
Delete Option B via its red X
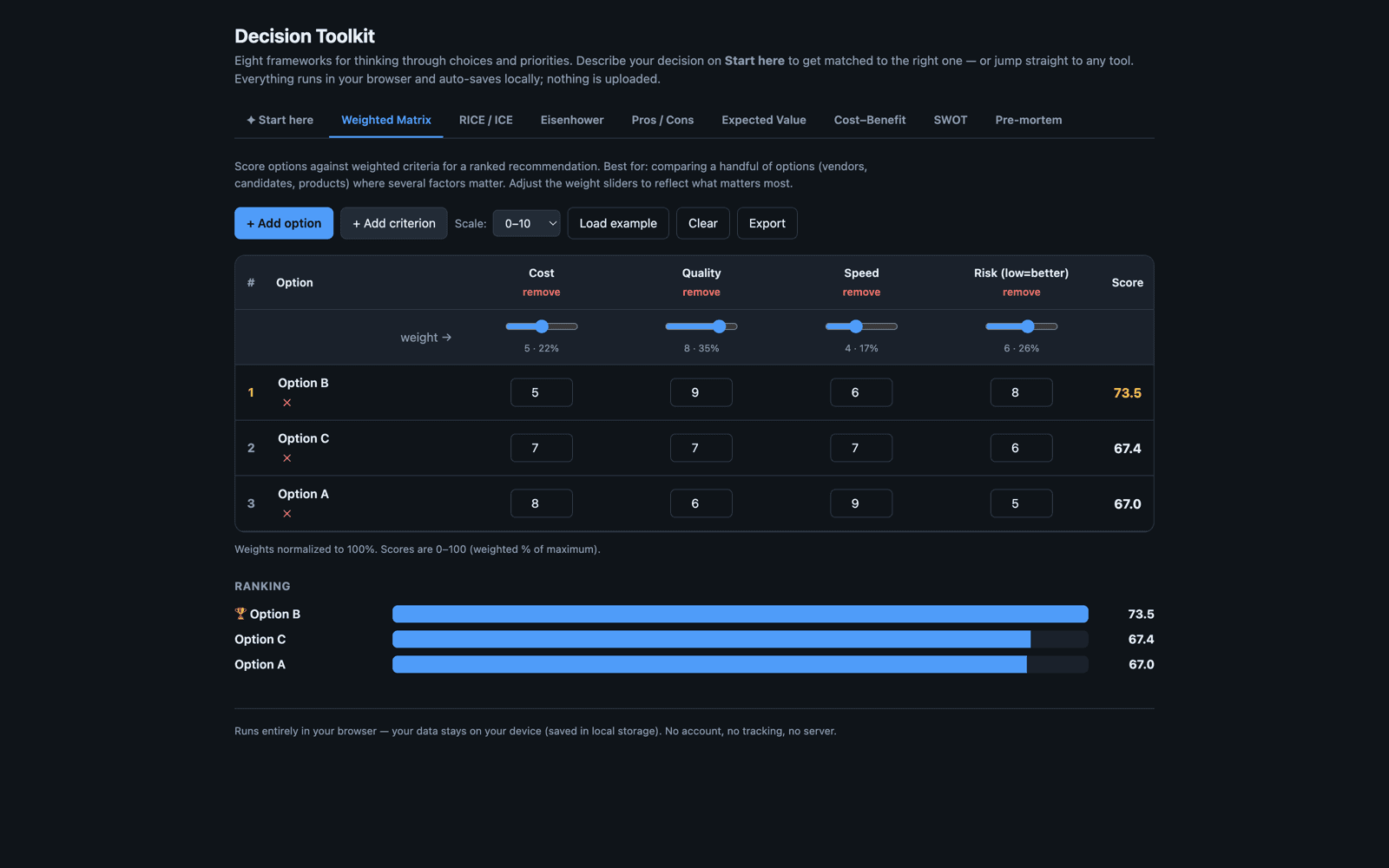tap(286, 403)
